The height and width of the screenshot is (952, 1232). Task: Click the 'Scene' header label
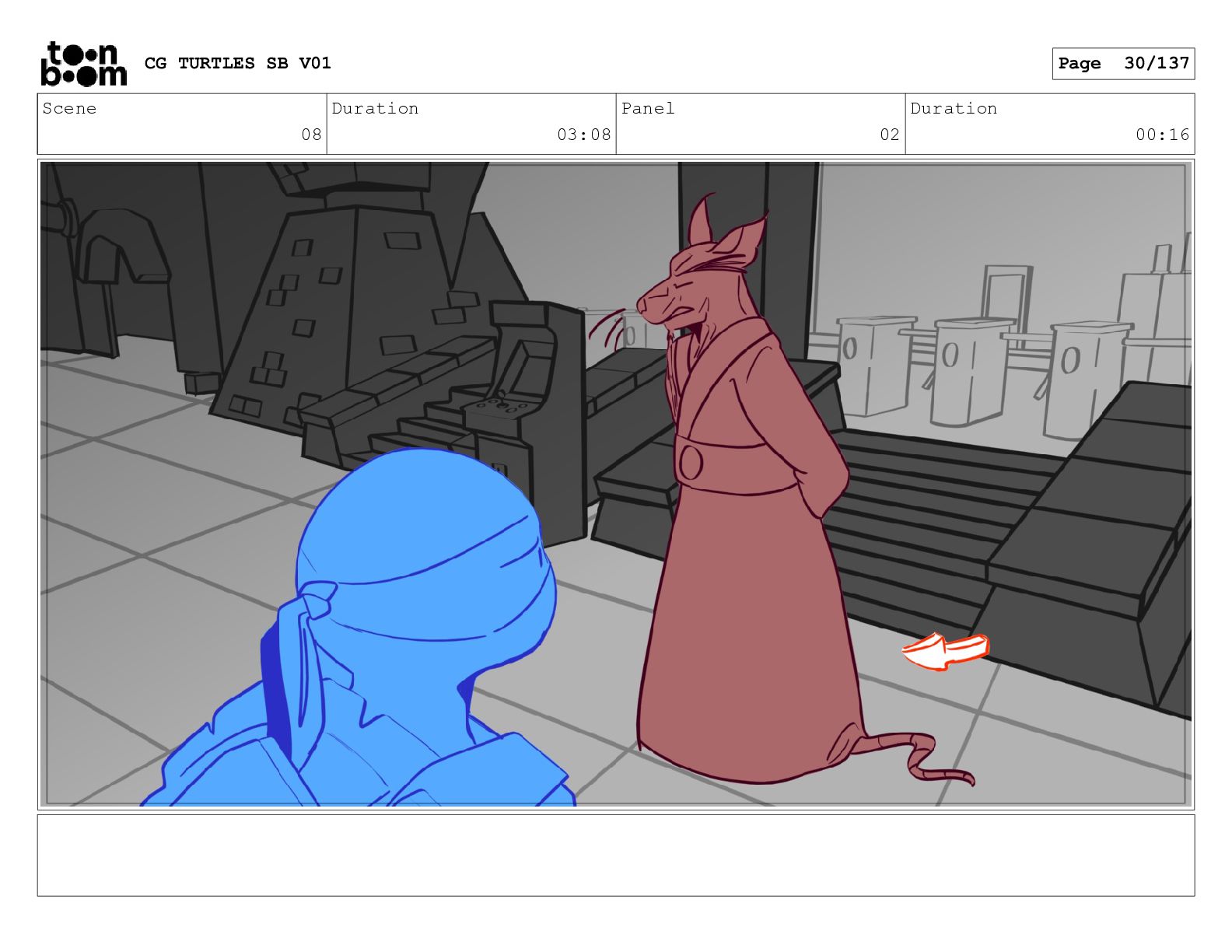tap(69, 108)
